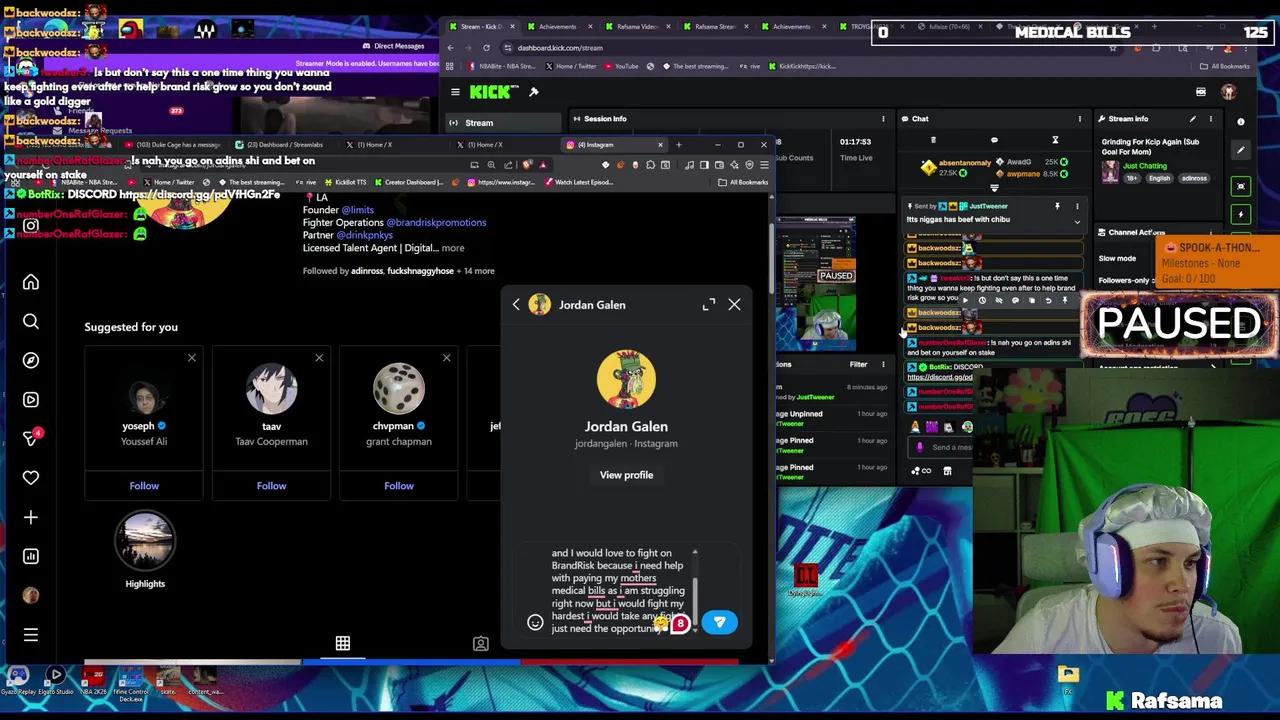Open Channel Actions three-dot options menu
This screenshot has width=1280, height=720.
[1211, 232]
